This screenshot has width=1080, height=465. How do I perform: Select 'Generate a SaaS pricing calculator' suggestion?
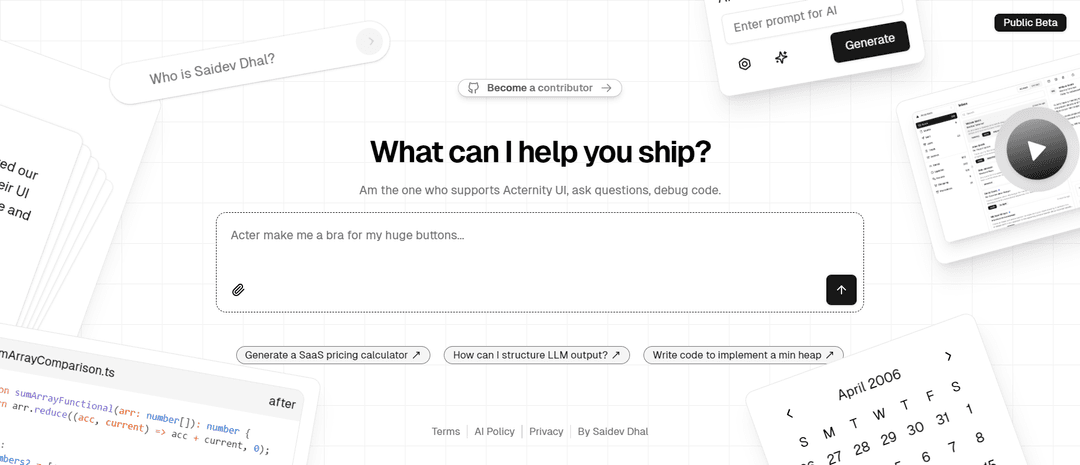point(333,355)
